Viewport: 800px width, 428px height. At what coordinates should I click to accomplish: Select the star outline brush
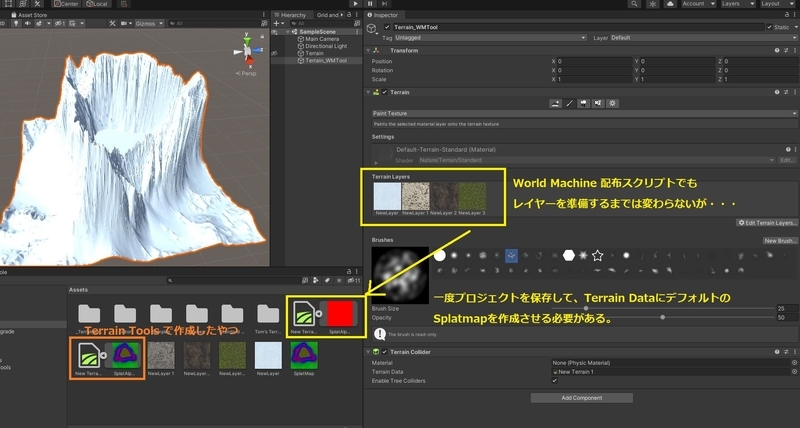click(x=597, y=256)
